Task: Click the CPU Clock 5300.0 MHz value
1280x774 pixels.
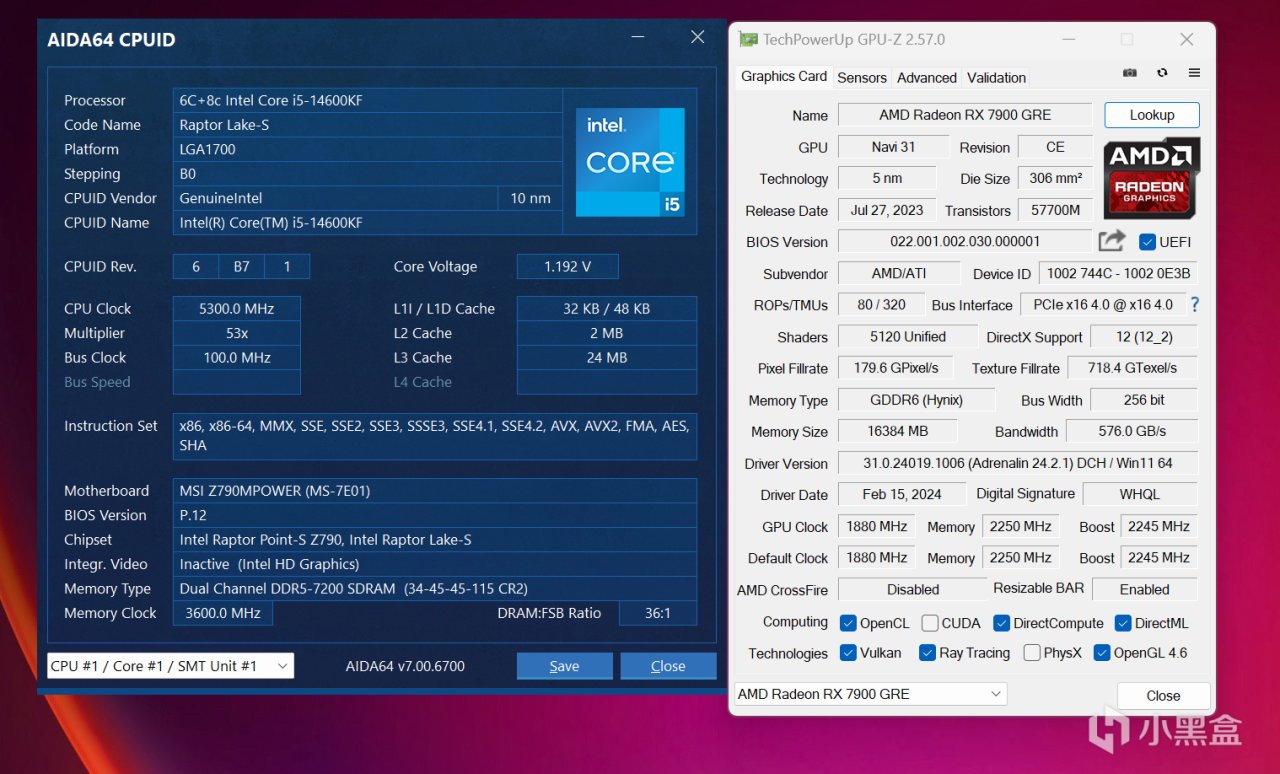Action: coord(237,309)
